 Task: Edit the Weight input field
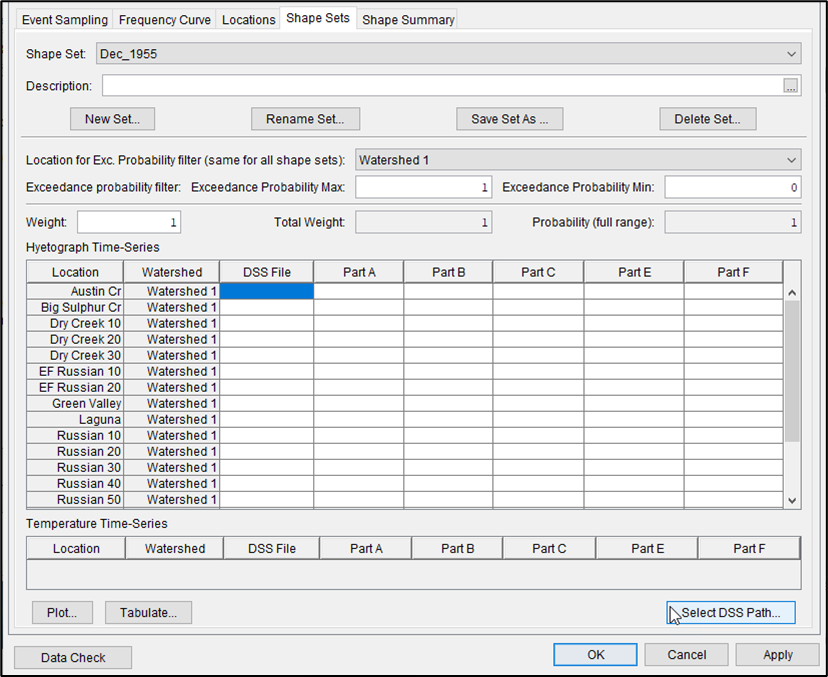pyautogui.click(x=128, y=222)
